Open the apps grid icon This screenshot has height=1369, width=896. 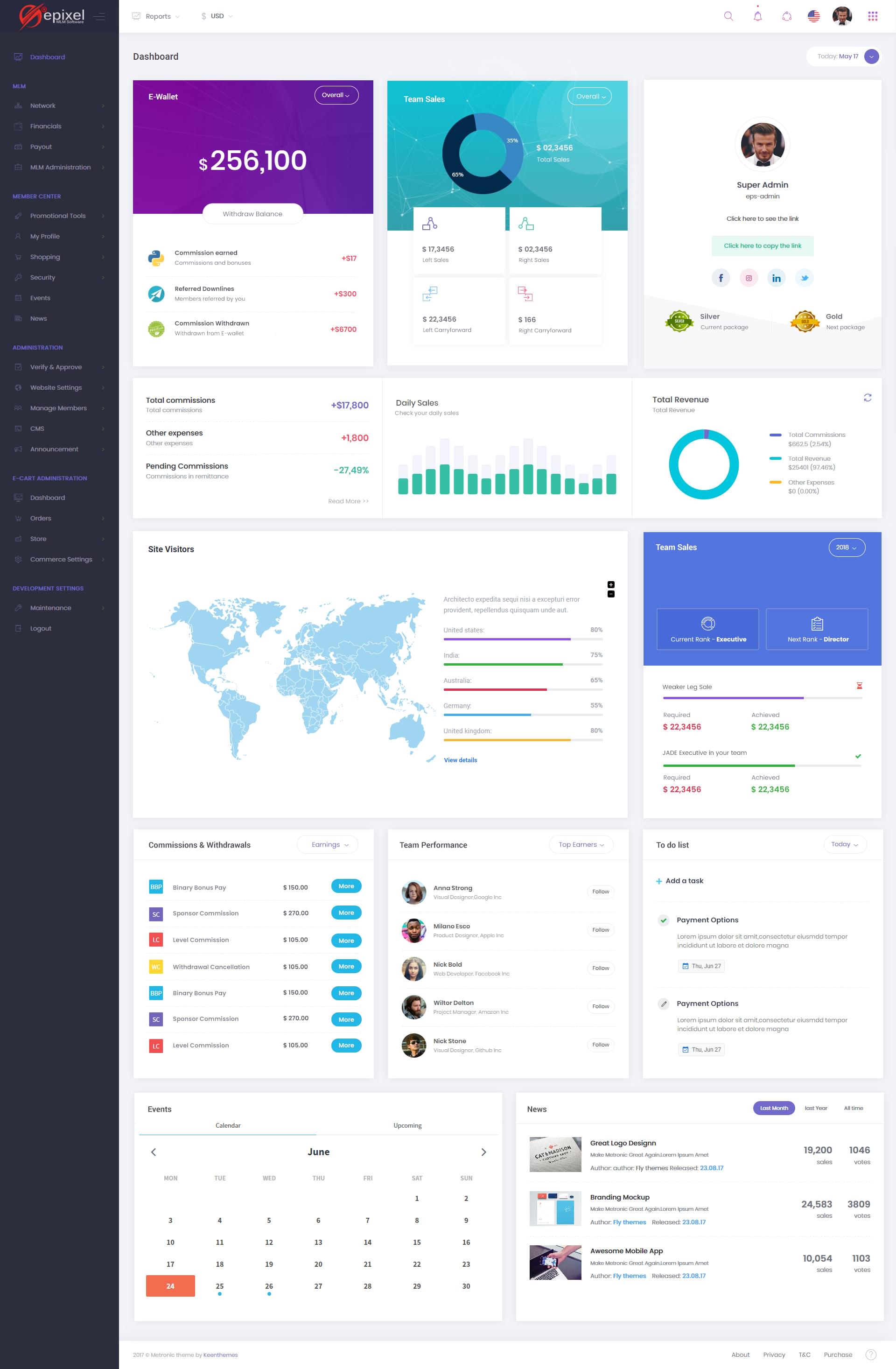pos(872,16)
